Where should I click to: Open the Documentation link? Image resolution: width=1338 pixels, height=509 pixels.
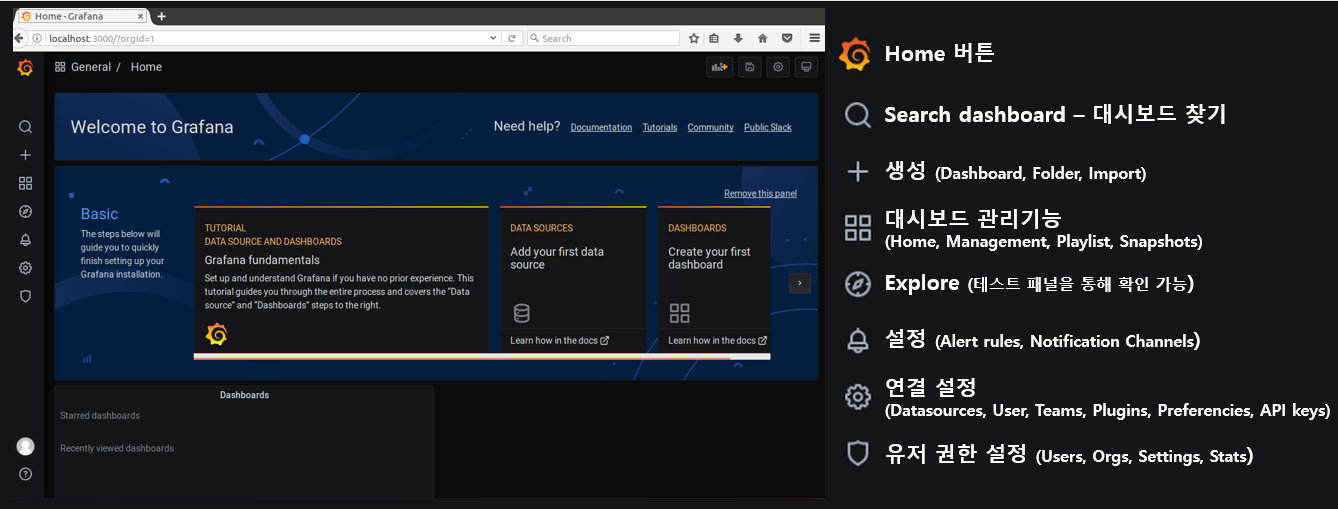coord(601,128)
